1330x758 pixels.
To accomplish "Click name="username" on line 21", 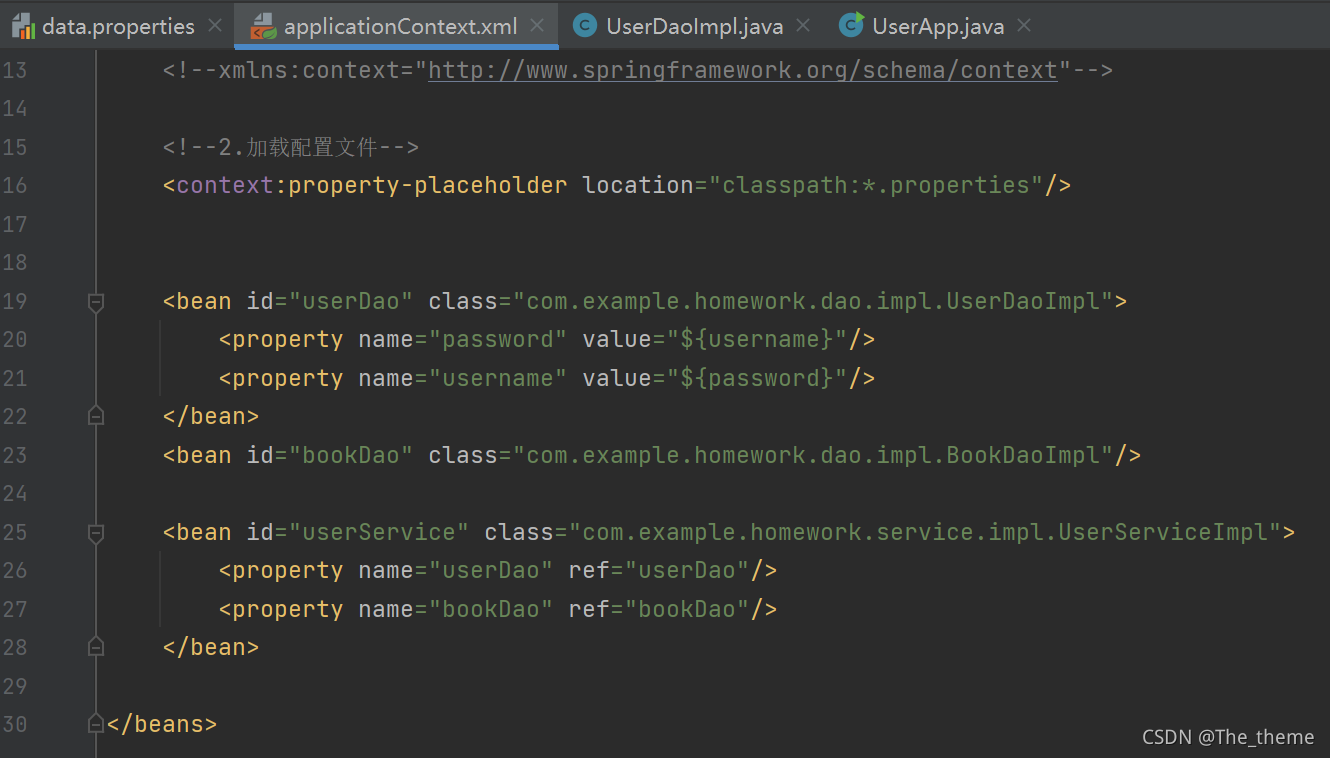I will click(463, 378).
